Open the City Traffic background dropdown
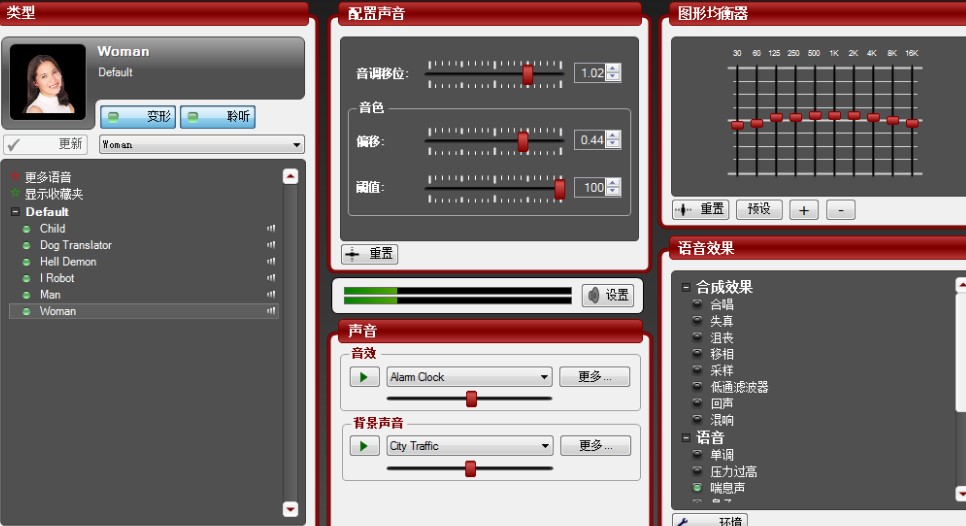This screenshot has width=966, height=526. tap(470, 446)
